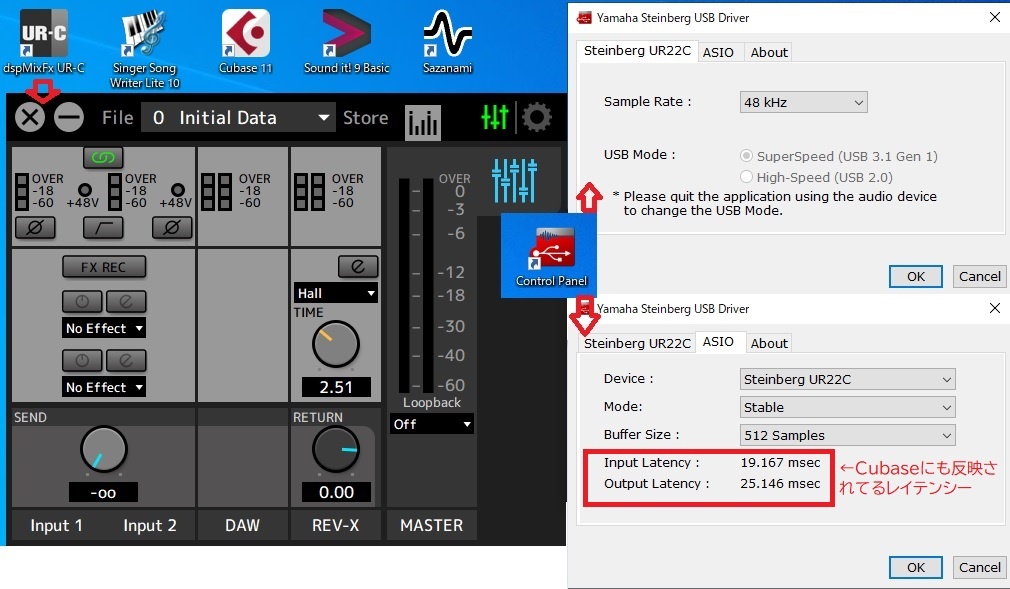Select the MASTER channel label
The width and height of the screenshot is (1010, 589).
coord(432,525)
